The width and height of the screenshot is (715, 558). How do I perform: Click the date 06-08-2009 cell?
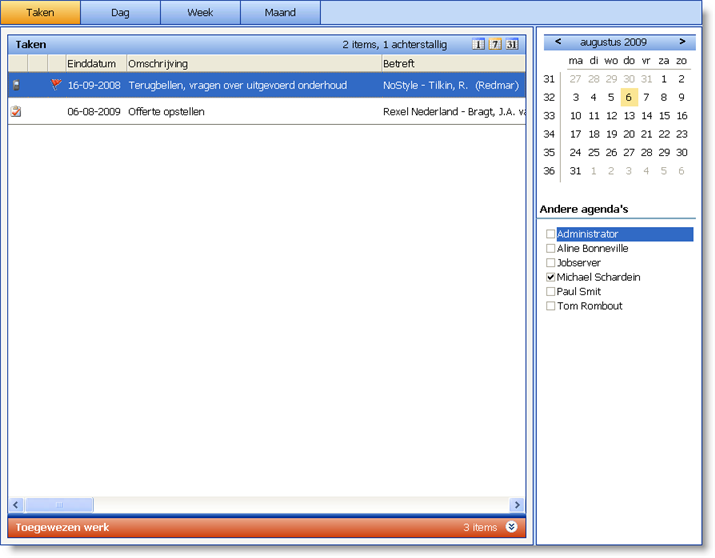pyautogui.click(x=94, y=112)
